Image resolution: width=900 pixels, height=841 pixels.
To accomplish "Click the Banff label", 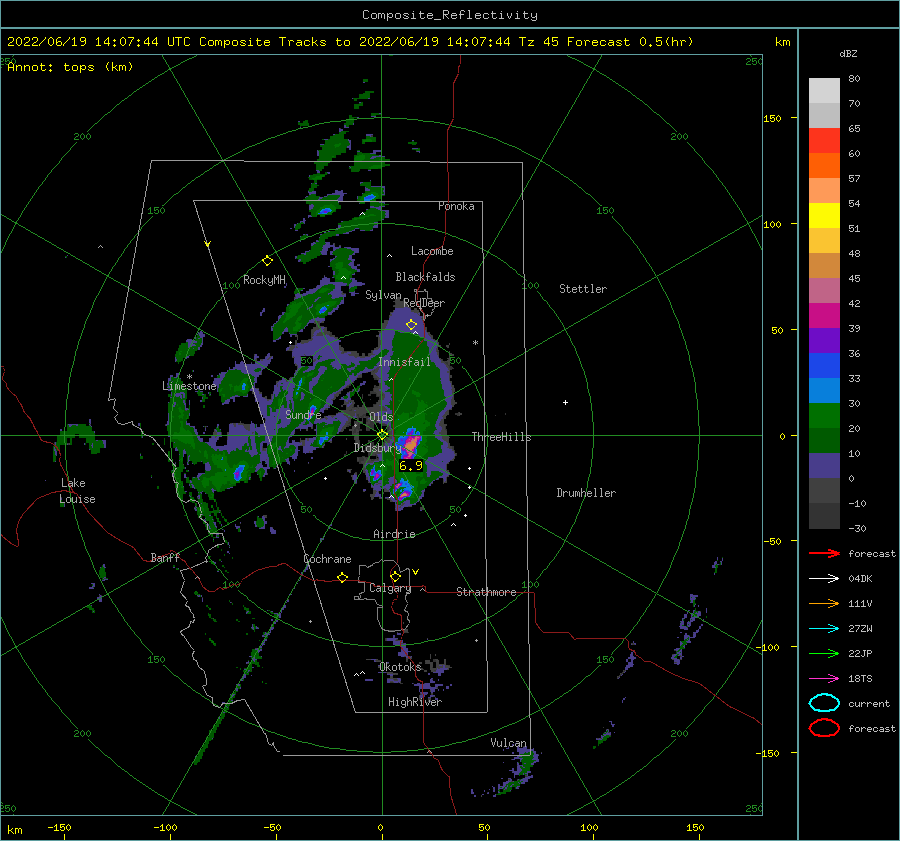I will click(x=165, y=557).
